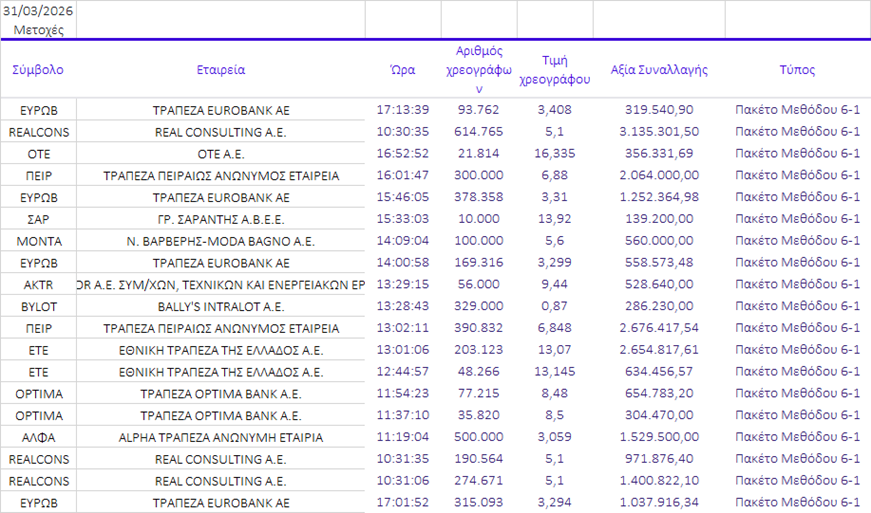
Task: Select the date cell 31/03/2026
Action: pos(38,11)
